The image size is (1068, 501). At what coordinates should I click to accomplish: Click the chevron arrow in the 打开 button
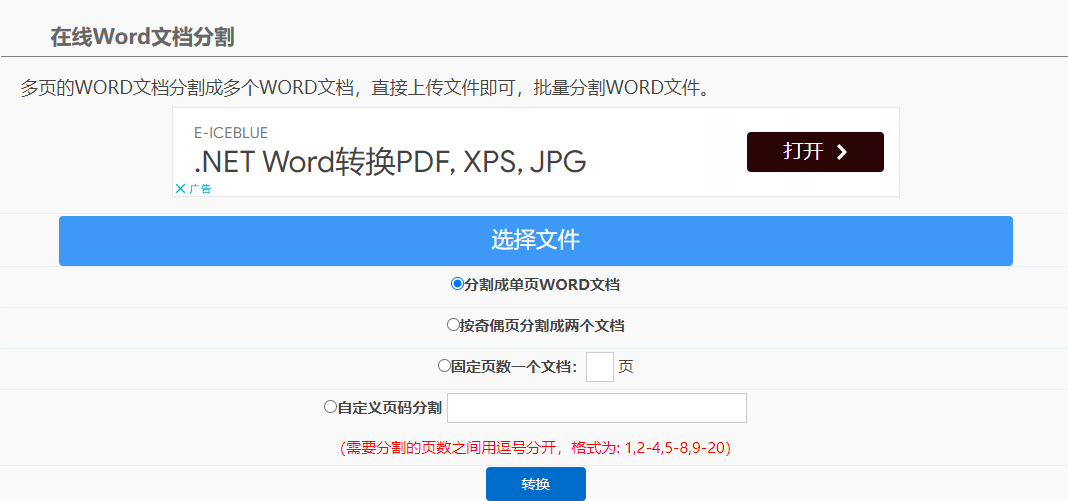point(841,152)
